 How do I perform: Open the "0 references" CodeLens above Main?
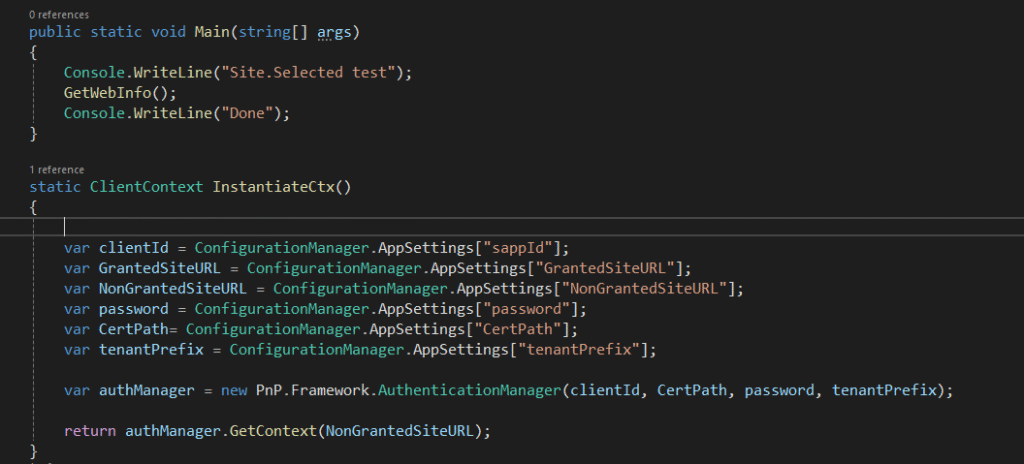pyautogui.click(x=59, y=14)
